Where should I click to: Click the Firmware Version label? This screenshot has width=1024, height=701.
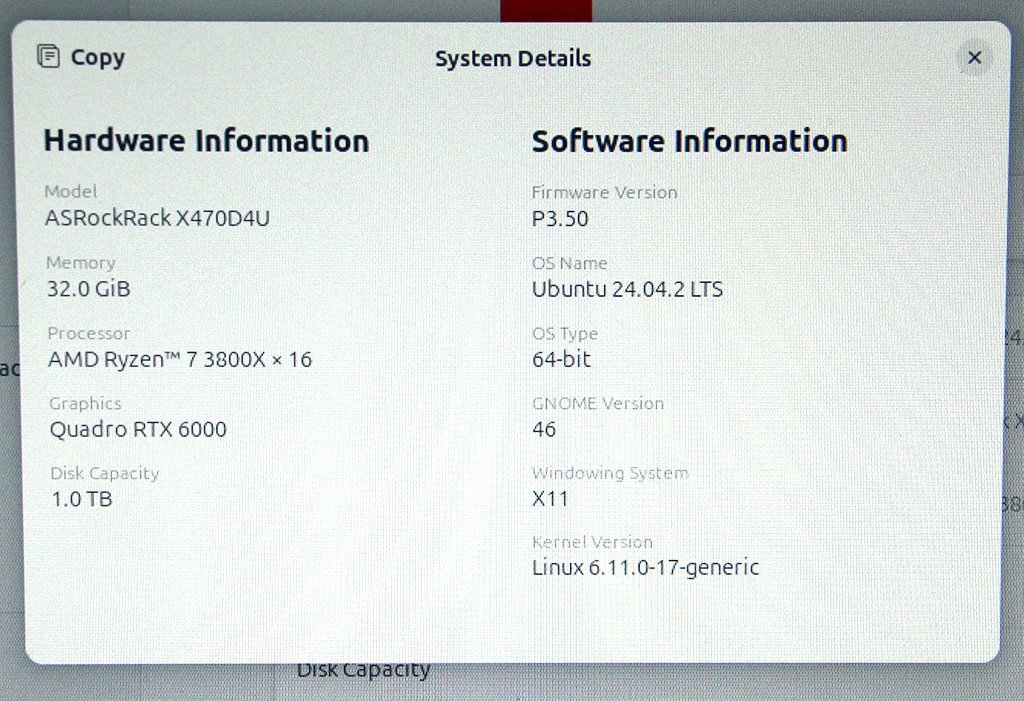click(604, 193)
